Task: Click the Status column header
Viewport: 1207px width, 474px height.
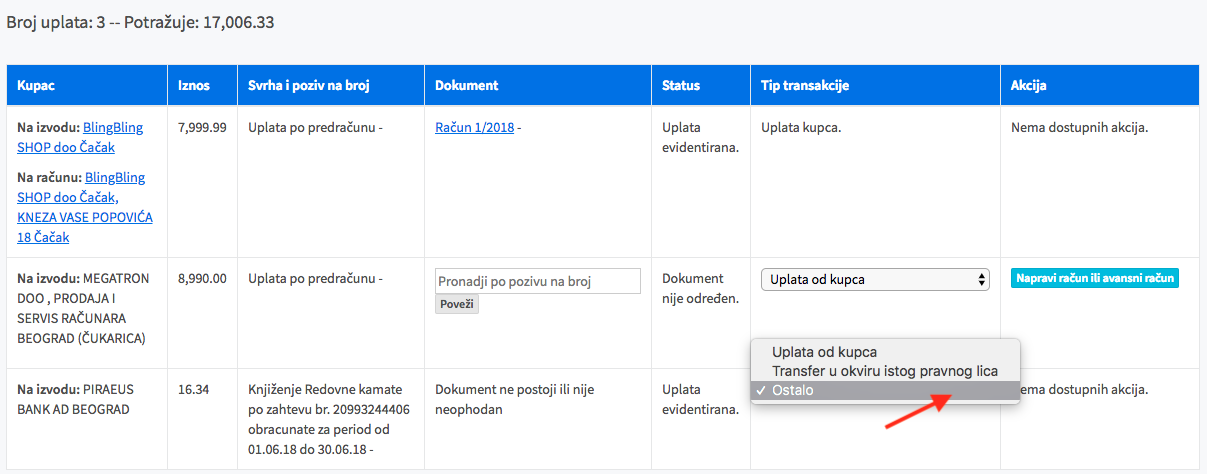Action: (681, 86)
